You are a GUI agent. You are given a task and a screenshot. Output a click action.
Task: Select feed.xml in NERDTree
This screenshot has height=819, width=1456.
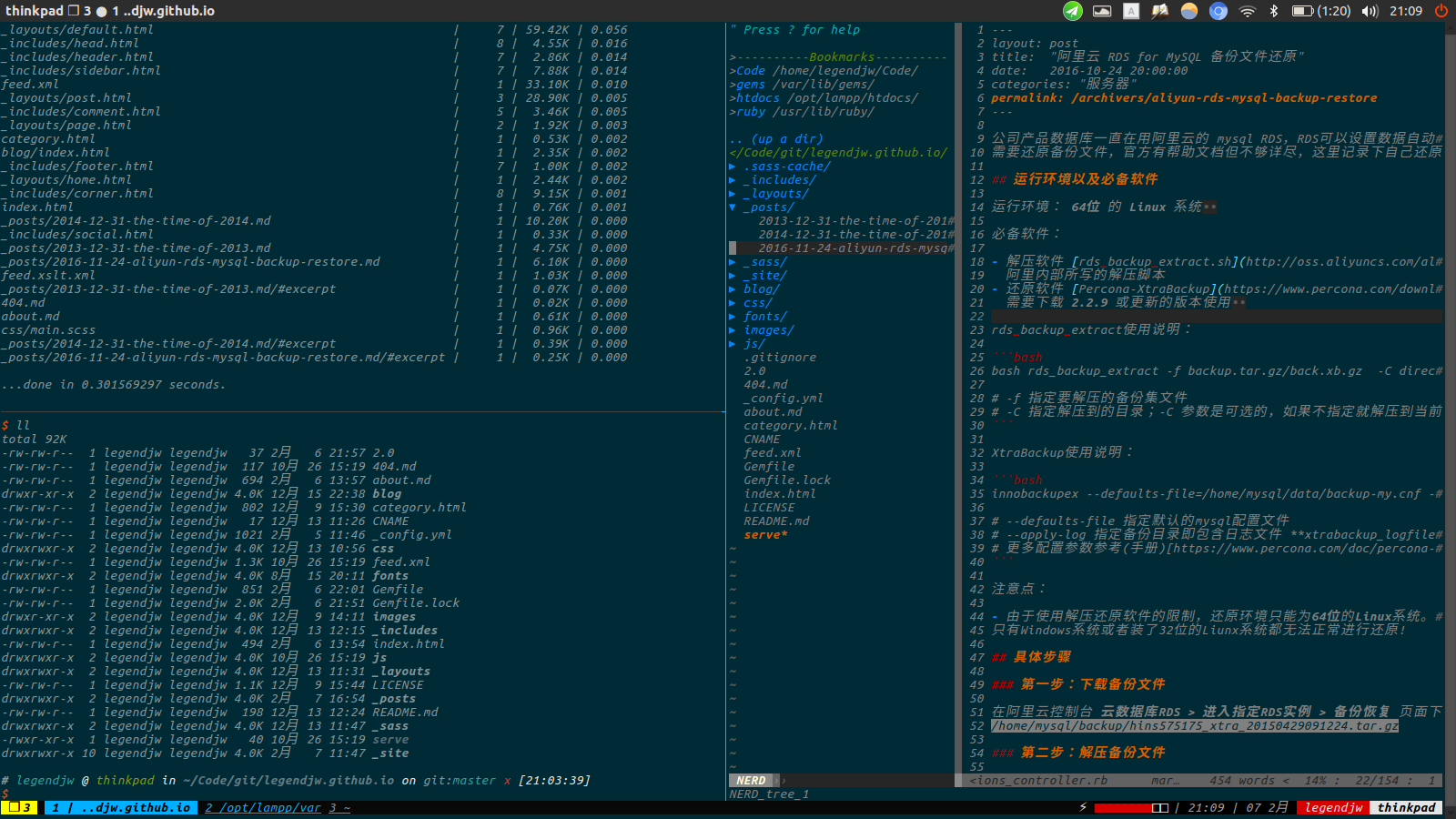[x=773, y=453]
